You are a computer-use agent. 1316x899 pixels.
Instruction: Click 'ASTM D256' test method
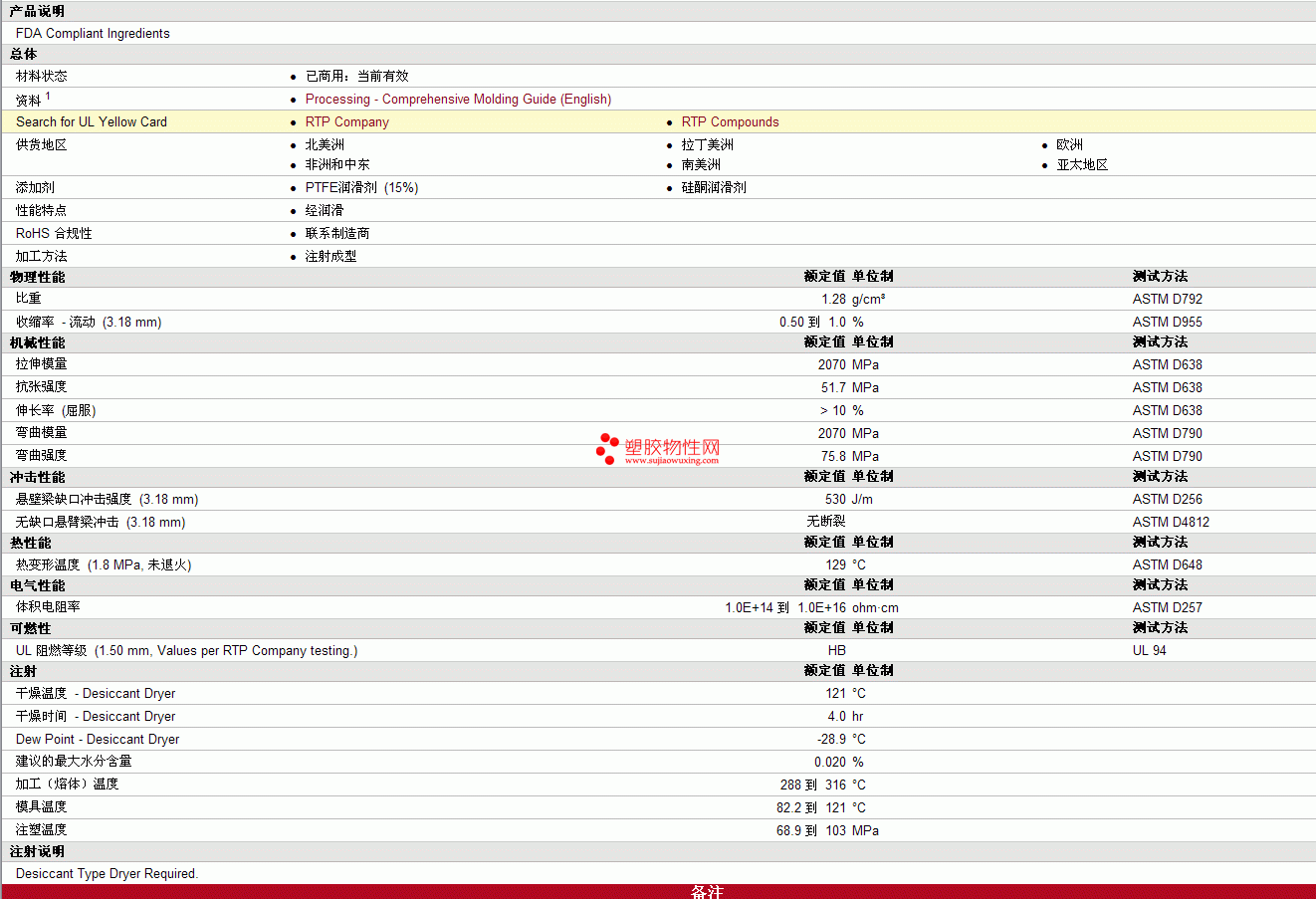pos(1167,499)
